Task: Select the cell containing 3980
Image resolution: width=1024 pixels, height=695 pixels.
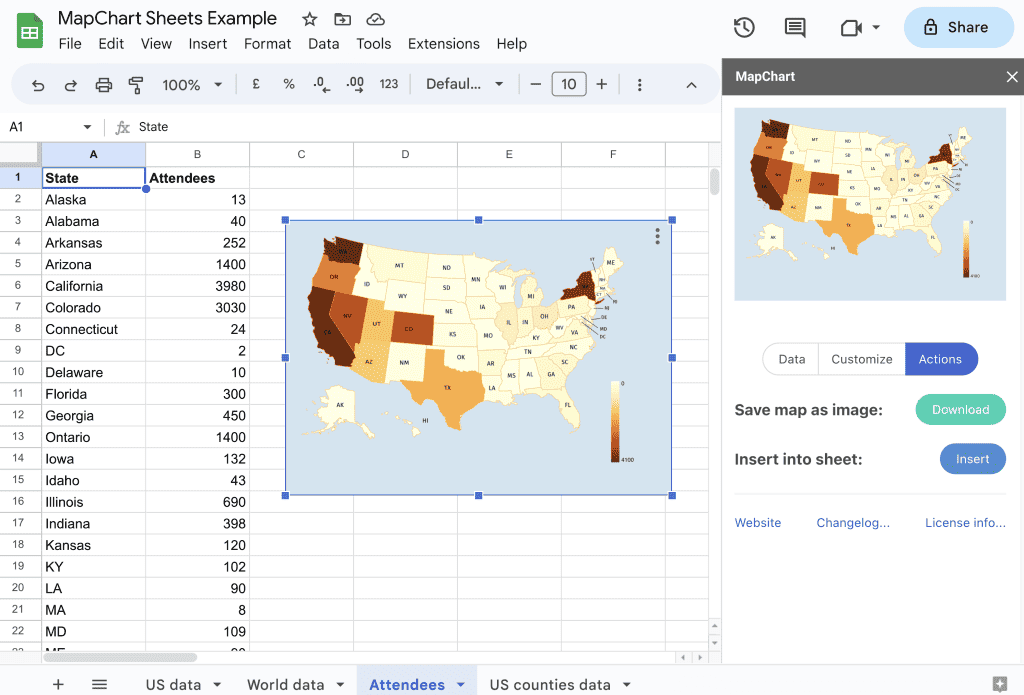Action: tap(197, 286)
